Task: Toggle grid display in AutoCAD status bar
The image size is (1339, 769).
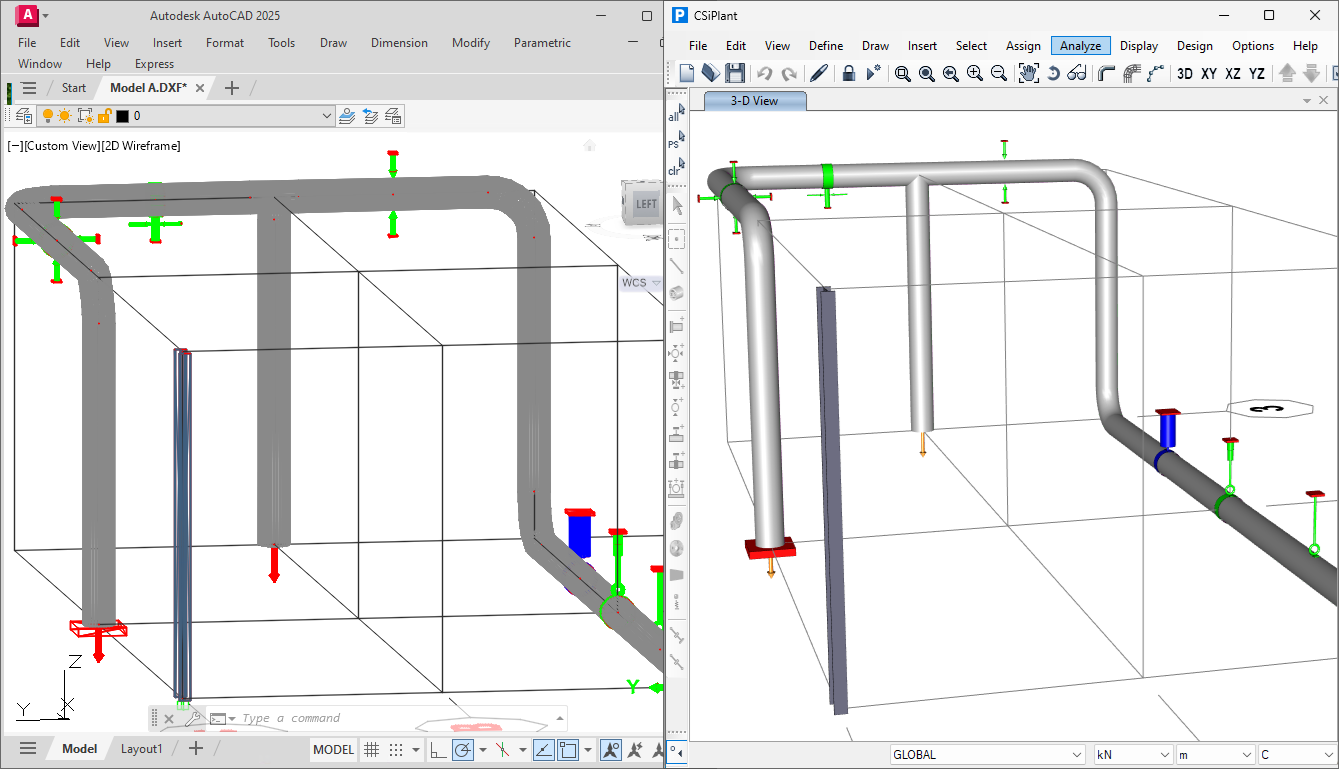Action: 371,750
